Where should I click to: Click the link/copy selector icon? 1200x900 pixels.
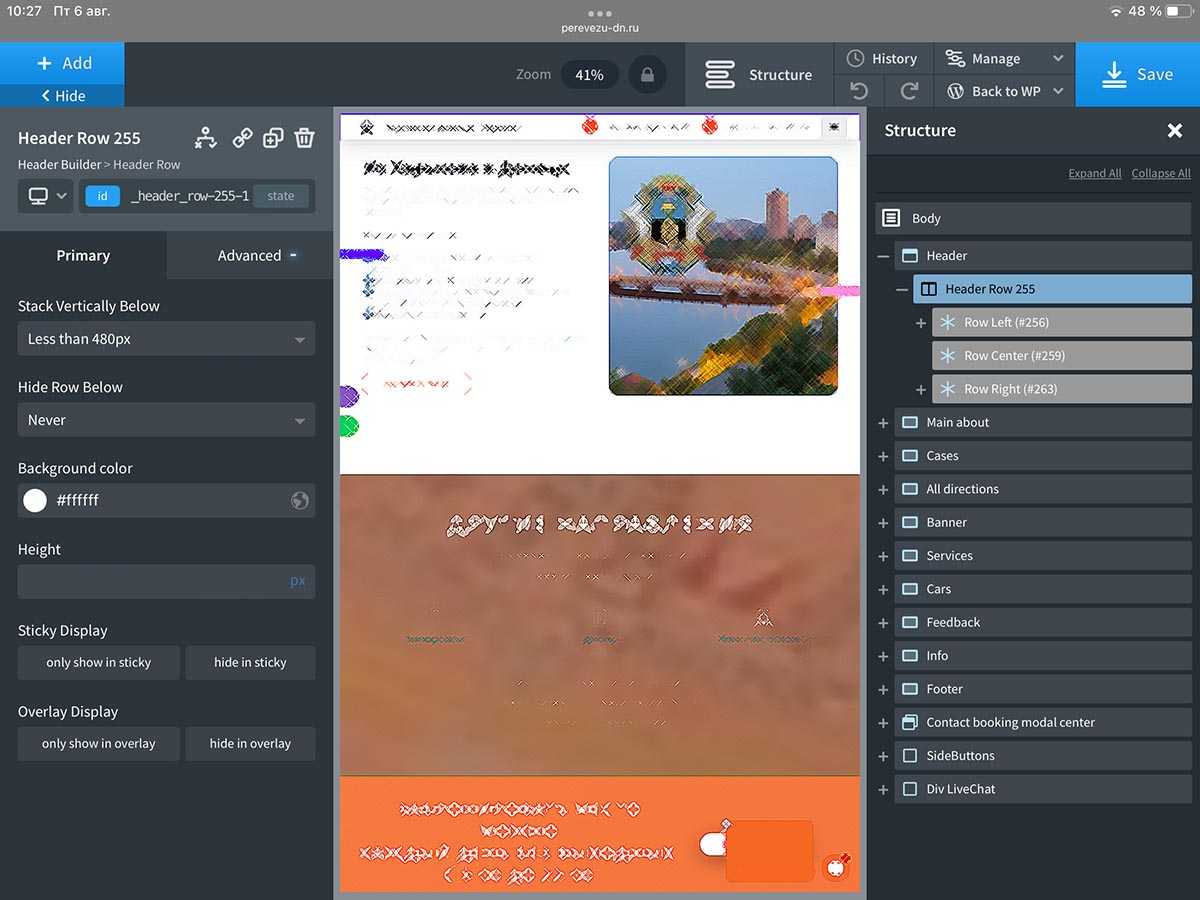(x=242, y=138)
